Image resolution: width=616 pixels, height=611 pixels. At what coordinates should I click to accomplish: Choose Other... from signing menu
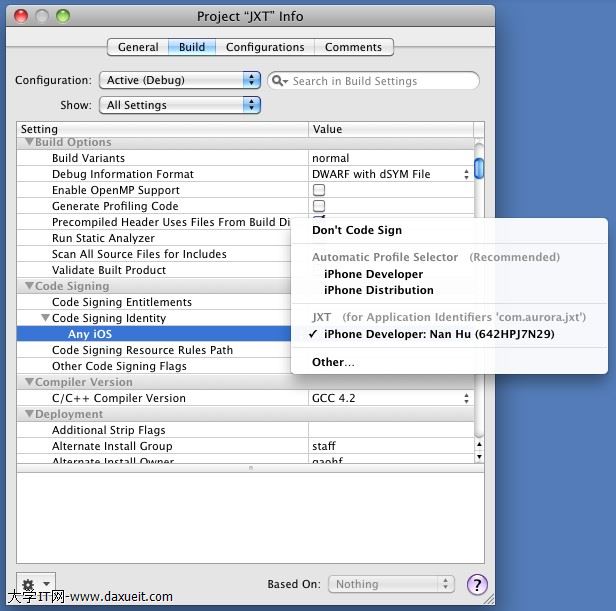(x=333, y=362)
